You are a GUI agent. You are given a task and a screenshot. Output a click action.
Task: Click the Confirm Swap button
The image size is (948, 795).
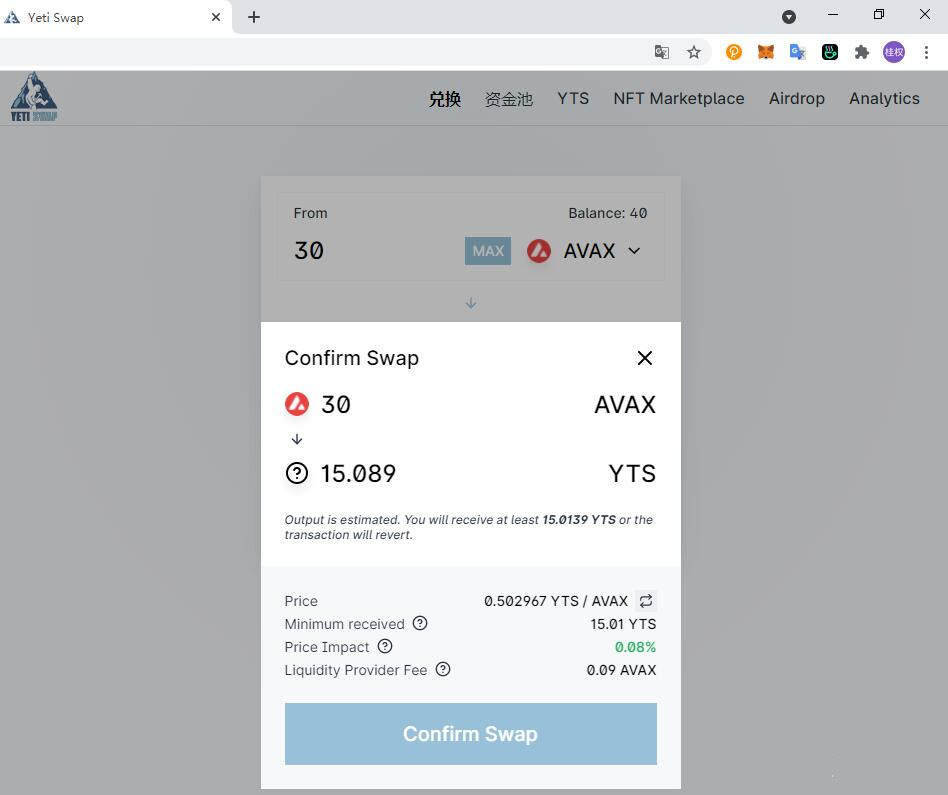point(471,734)
